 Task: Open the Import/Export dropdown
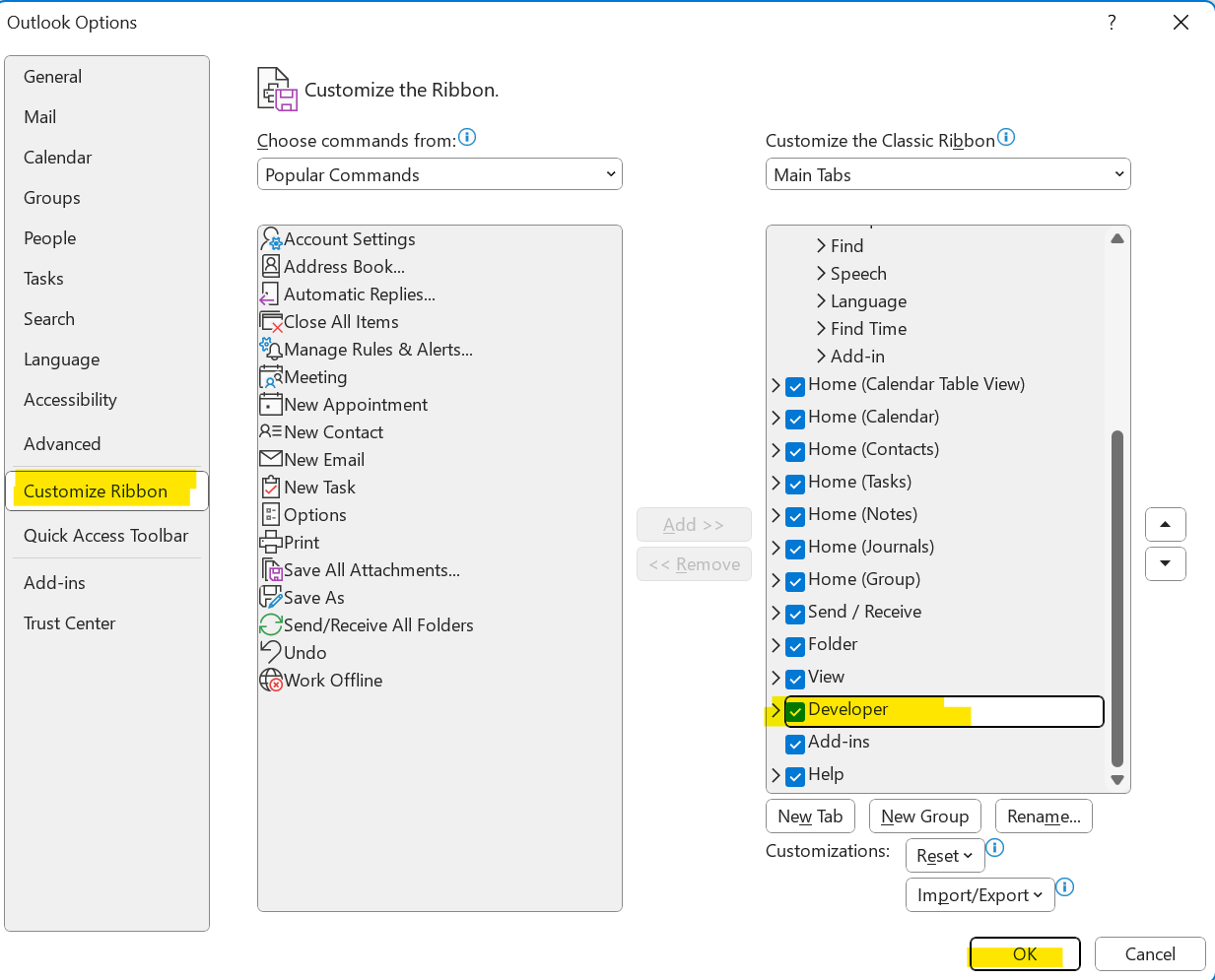coord(979,895)
